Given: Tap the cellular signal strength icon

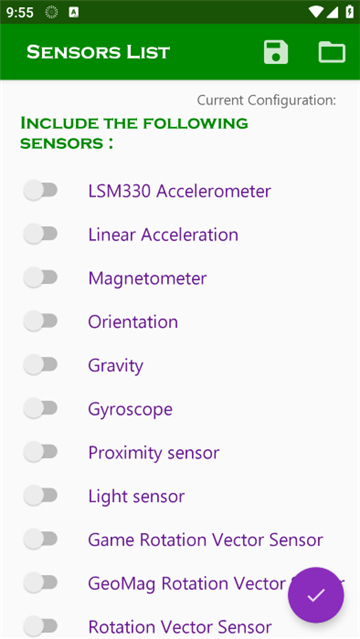Looking at the screenshot, I should (x=333, y=12).
